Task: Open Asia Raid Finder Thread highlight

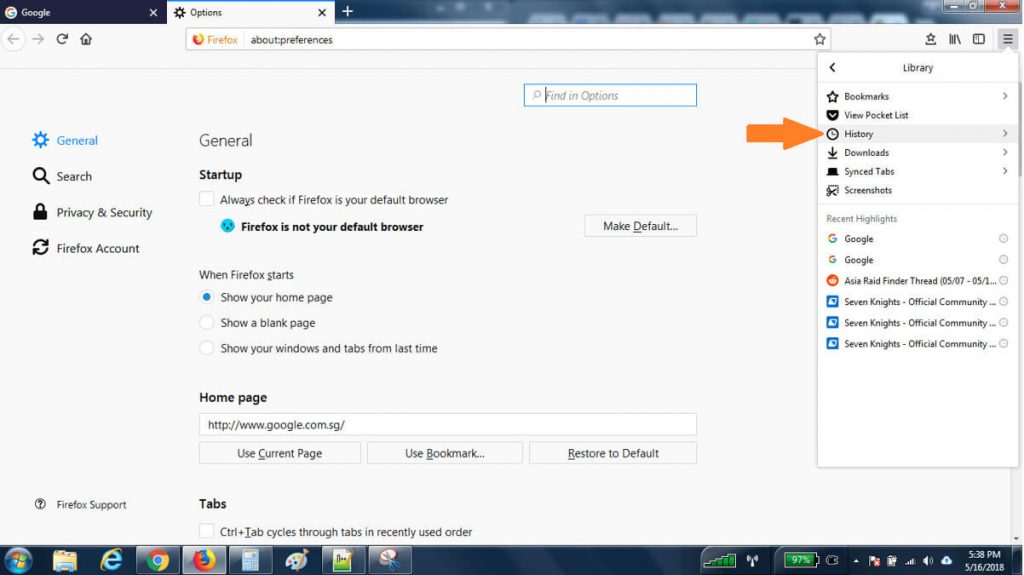Action: [918, 281]
